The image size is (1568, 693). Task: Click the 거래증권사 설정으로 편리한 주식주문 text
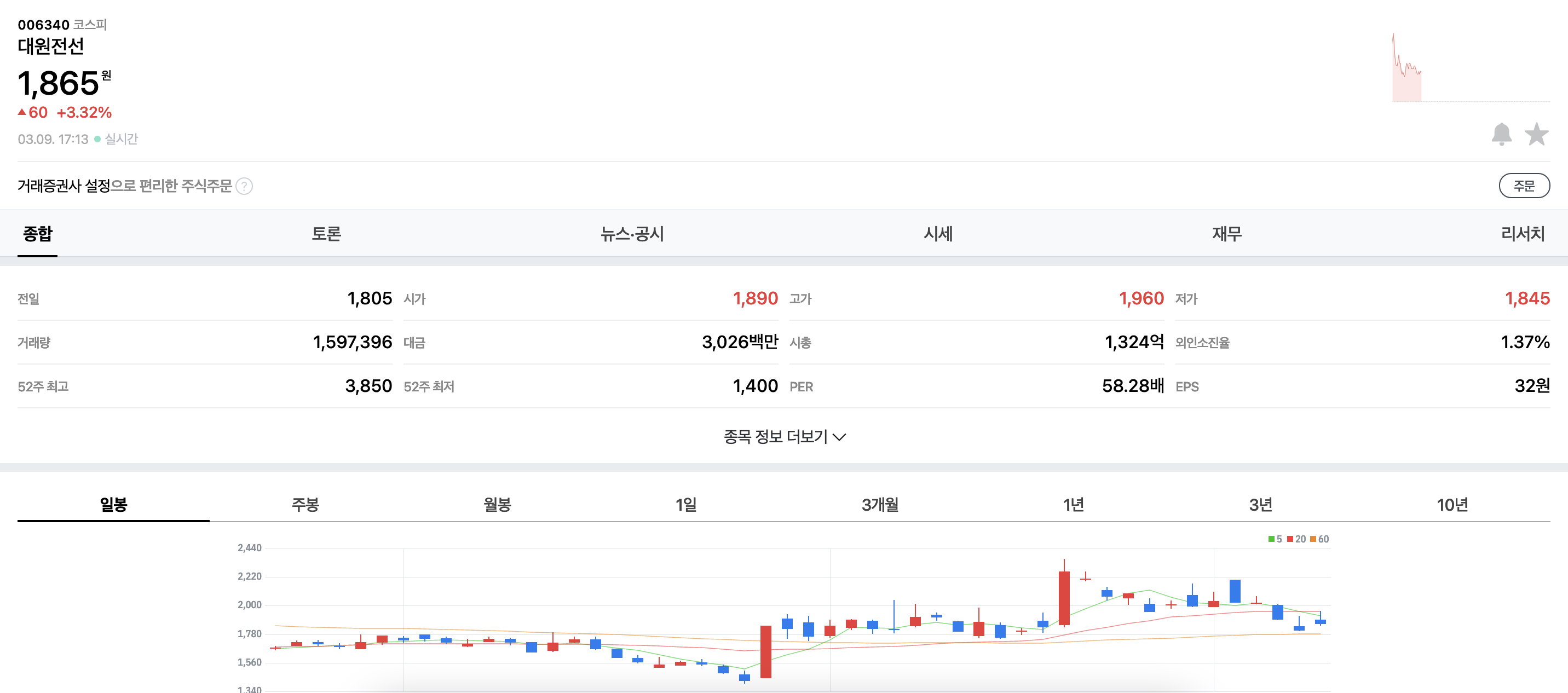tap(125, 186)
